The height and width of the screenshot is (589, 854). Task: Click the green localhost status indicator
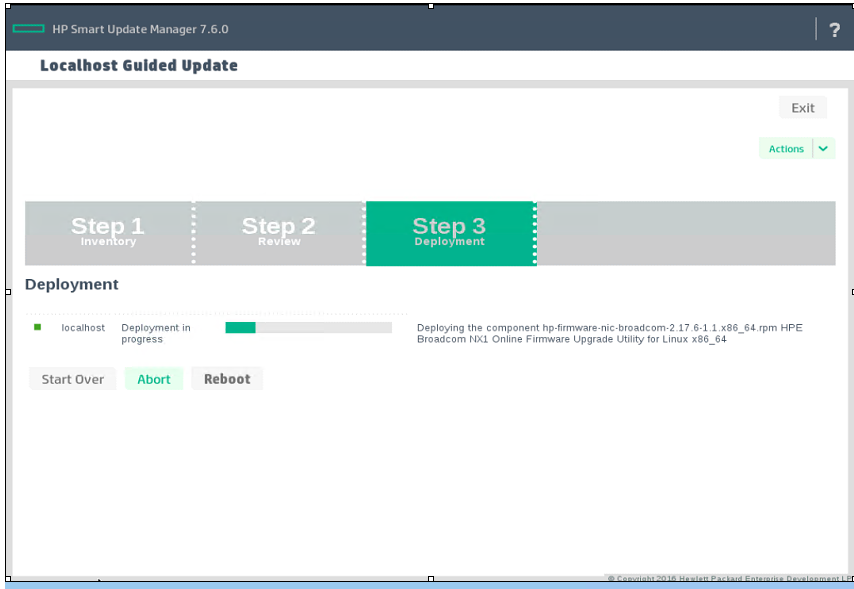(38, 327)
